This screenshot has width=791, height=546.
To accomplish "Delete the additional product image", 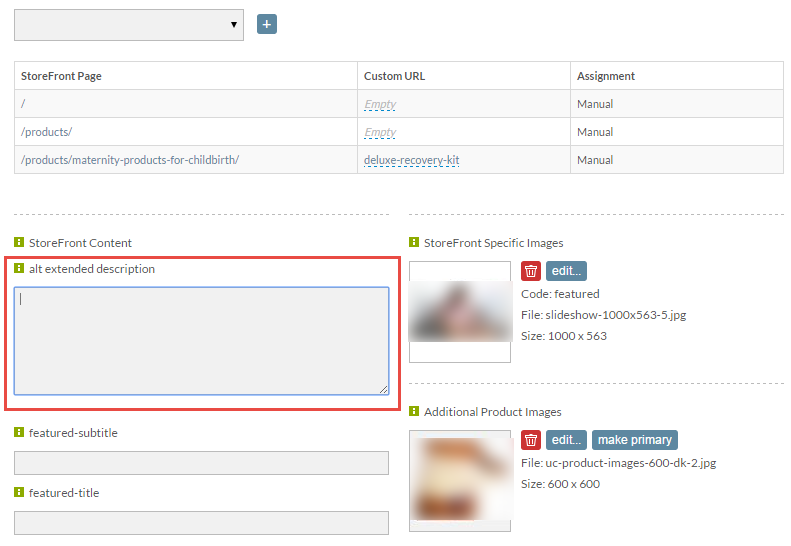I will [531, 440].
